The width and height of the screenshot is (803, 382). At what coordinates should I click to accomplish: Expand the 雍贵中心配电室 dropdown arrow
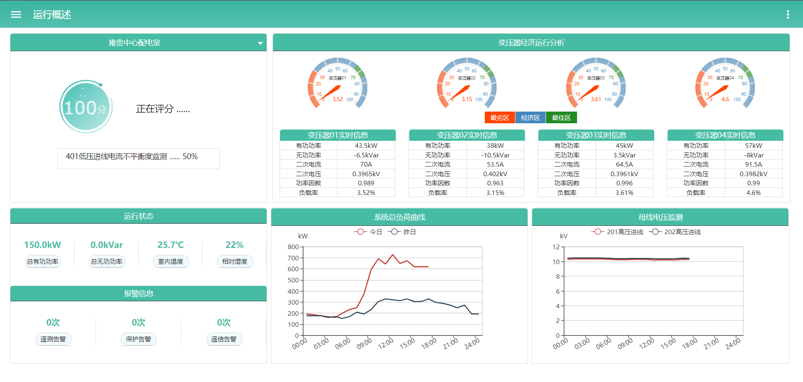[x=260, y=44]
